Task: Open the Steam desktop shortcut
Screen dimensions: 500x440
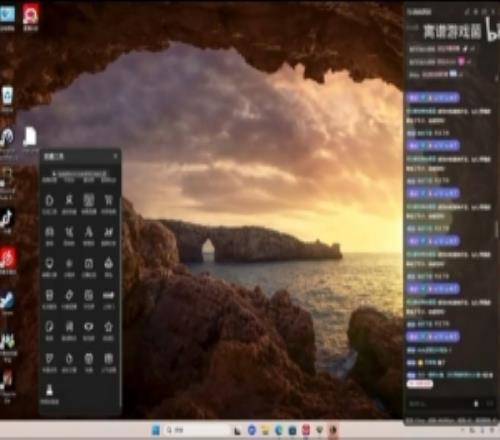Action: pyautogui.click(x=7, y=301)
